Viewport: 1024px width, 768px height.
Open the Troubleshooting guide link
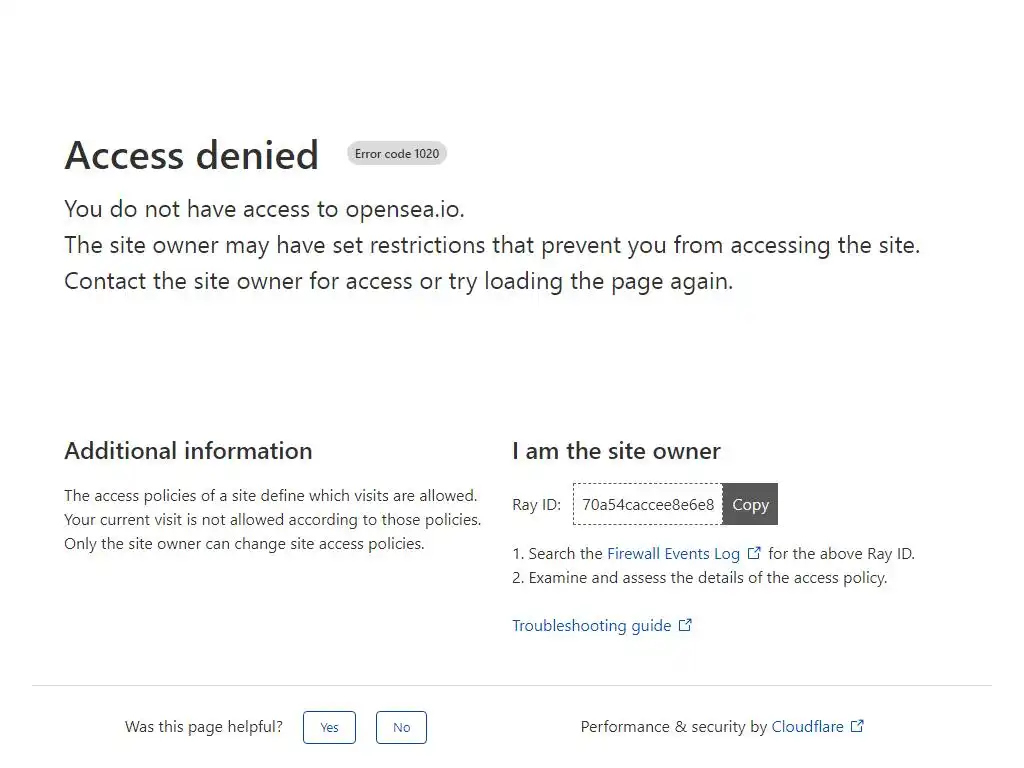pos(591,625)
